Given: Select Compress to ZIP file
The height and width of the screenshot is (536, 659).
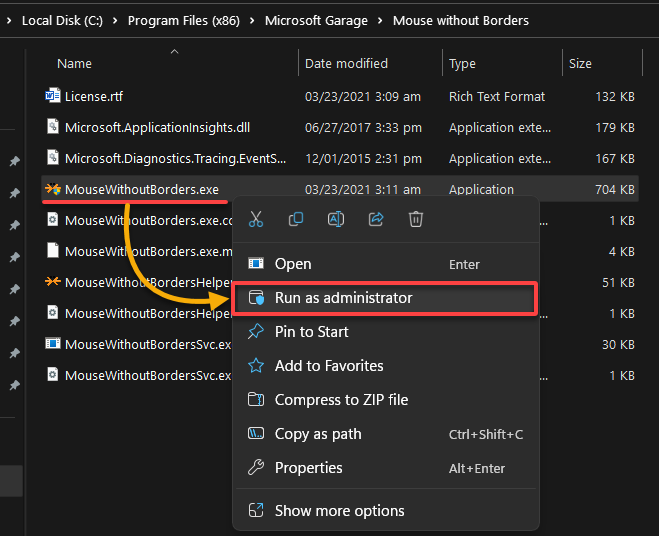Looking at the screenshot, I should 385,400.
